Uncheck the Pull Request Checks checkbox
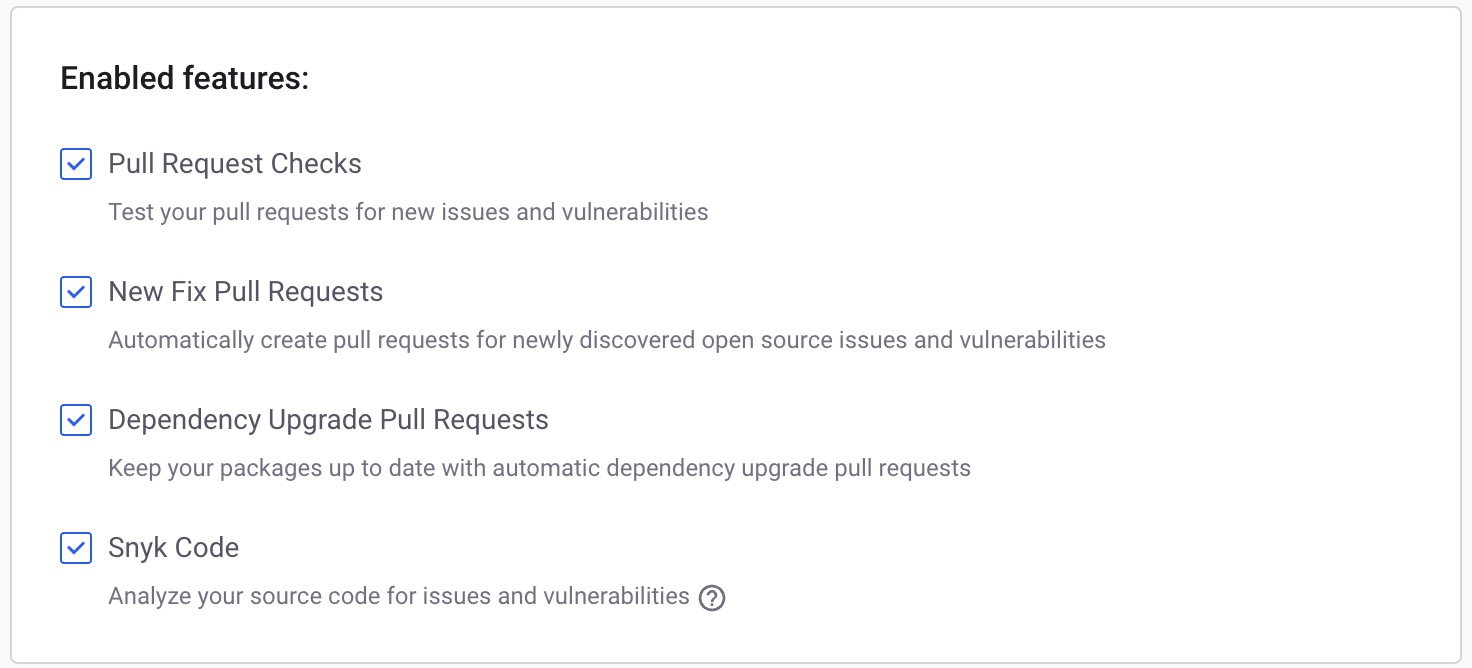 [76, 164]
